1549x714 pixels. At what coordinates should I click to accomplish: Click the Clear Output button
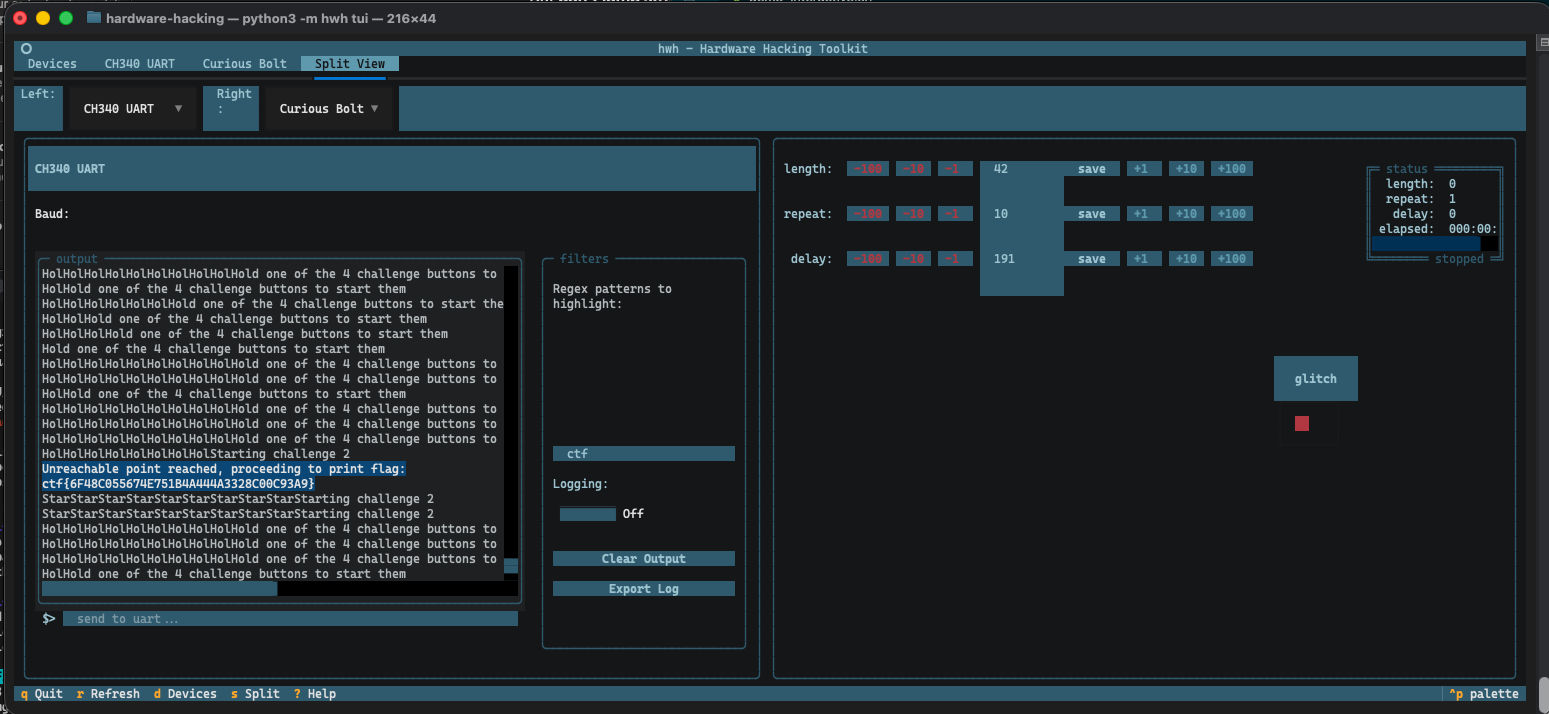click(643, 559)
